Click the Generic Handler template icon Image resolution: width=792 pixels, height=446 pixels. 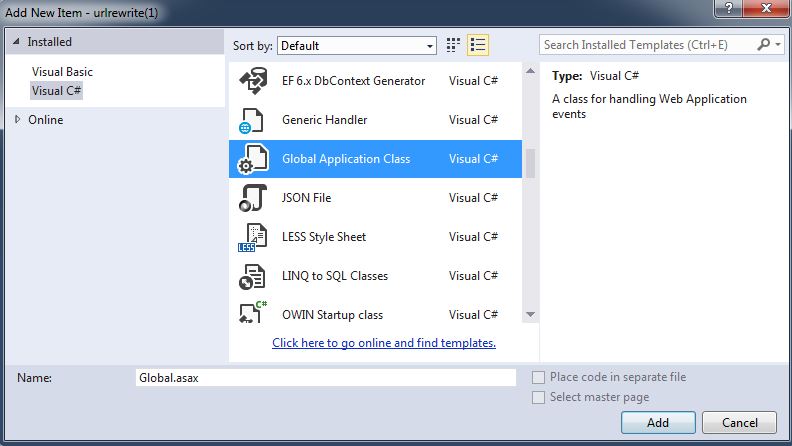[252, 120]
